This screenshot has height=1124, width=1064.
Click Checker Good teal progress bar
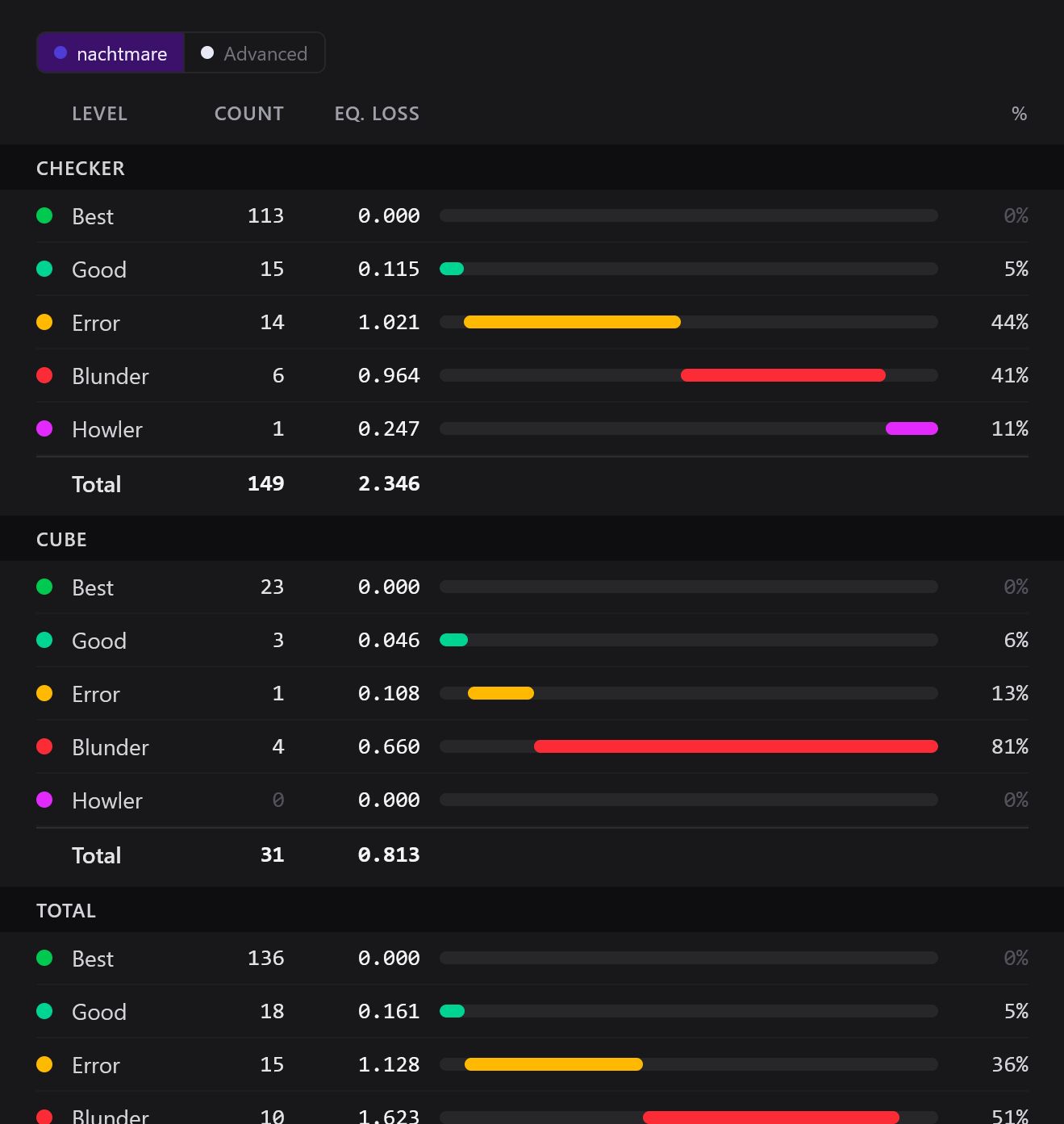coord(452,269)
